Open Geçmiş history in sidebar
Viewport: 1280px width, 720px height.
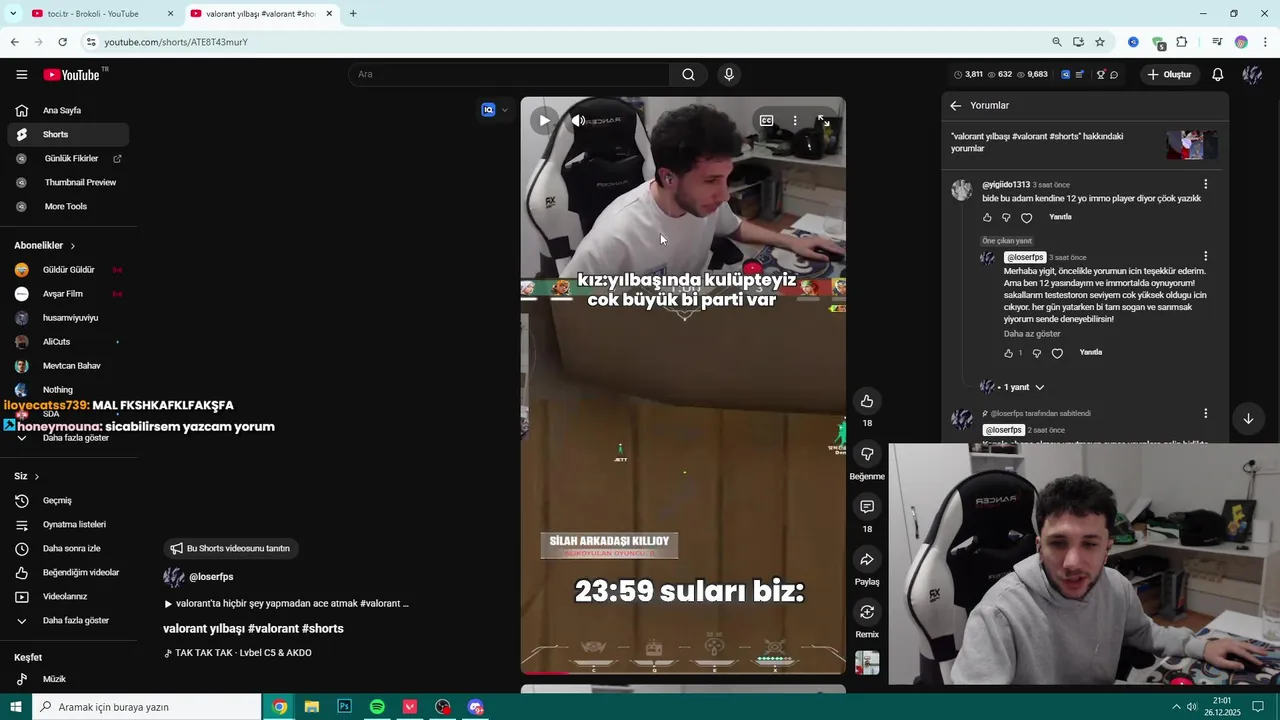pyautogui.click(x=68, y=500)
